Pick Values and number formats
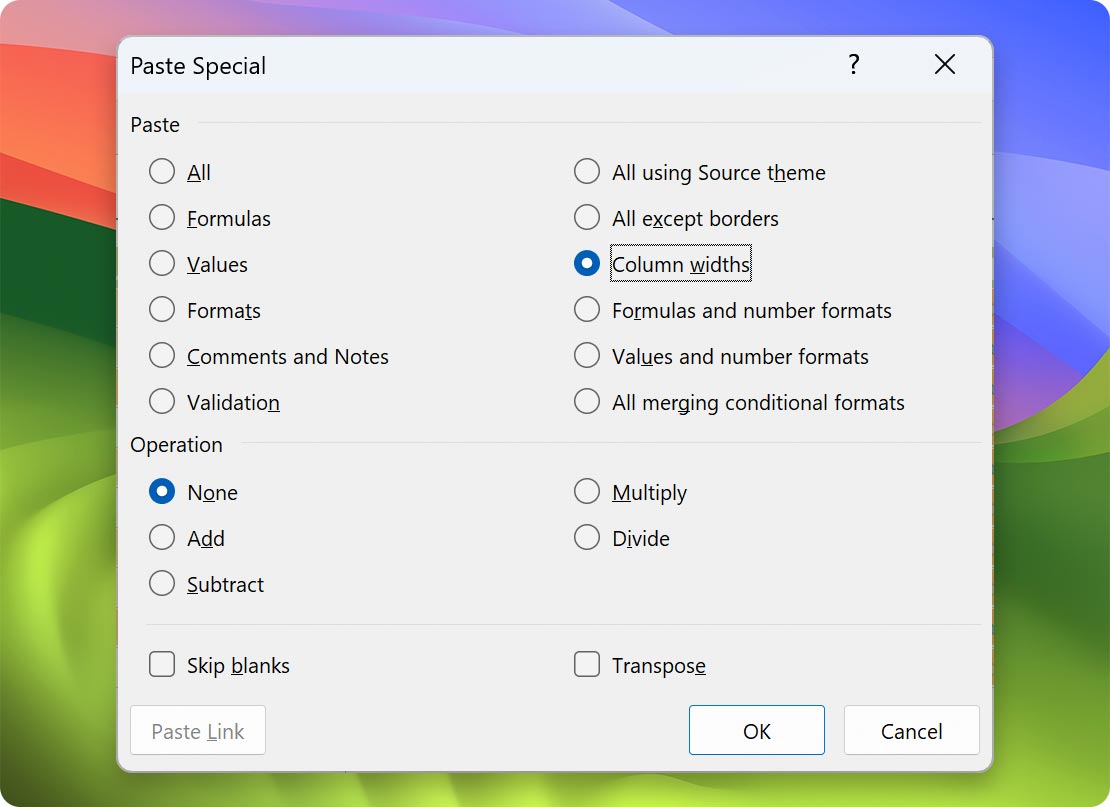Viewport: 1110px width, 807px height. point(587,356)
